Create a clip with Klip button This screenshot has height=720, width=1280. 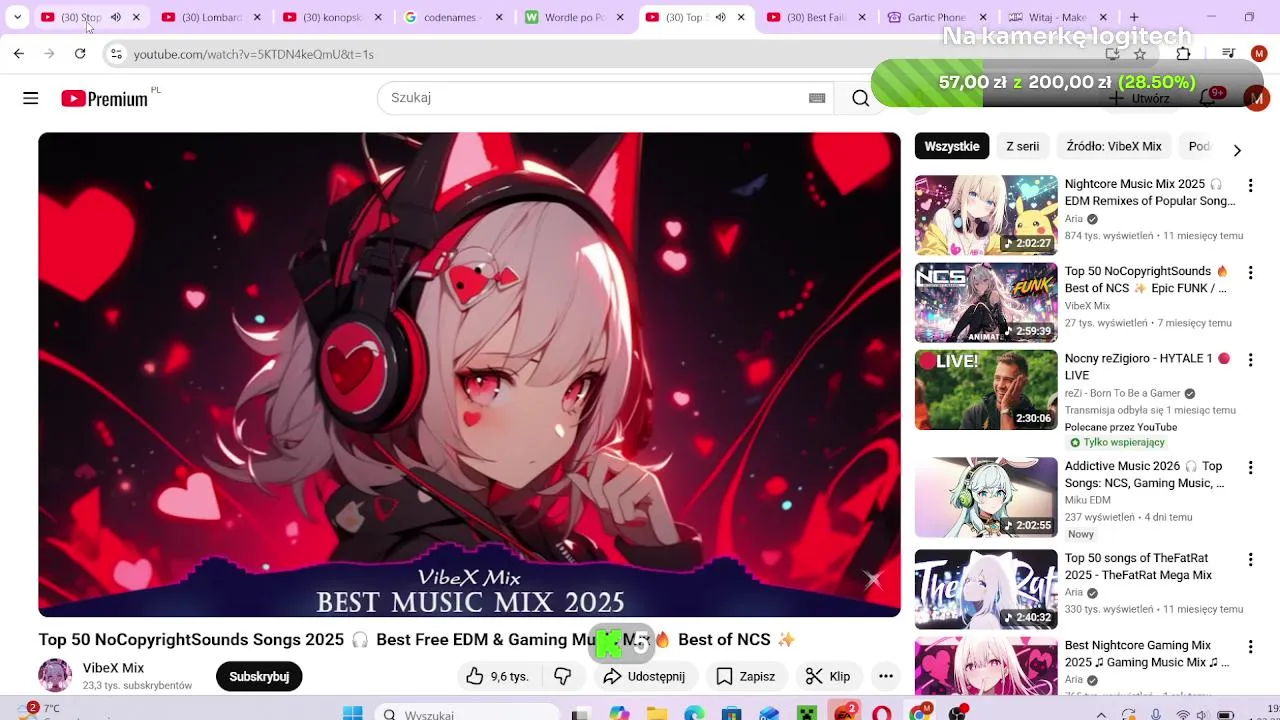(828, 677)
